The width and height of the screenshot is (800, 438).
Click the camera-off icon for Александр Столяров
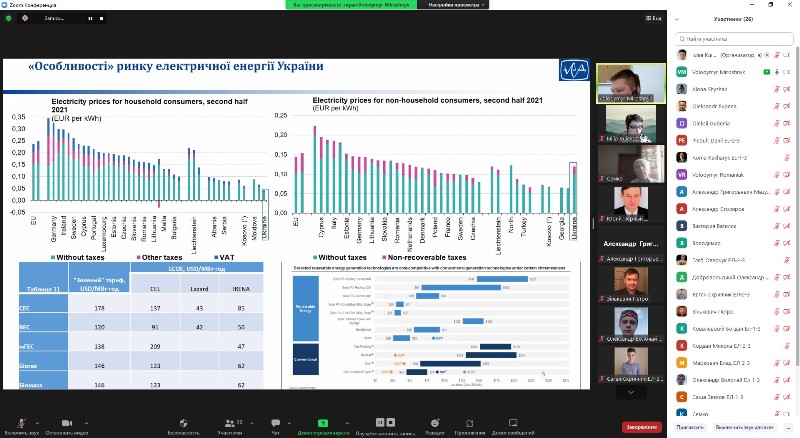[x=787, y=209]
